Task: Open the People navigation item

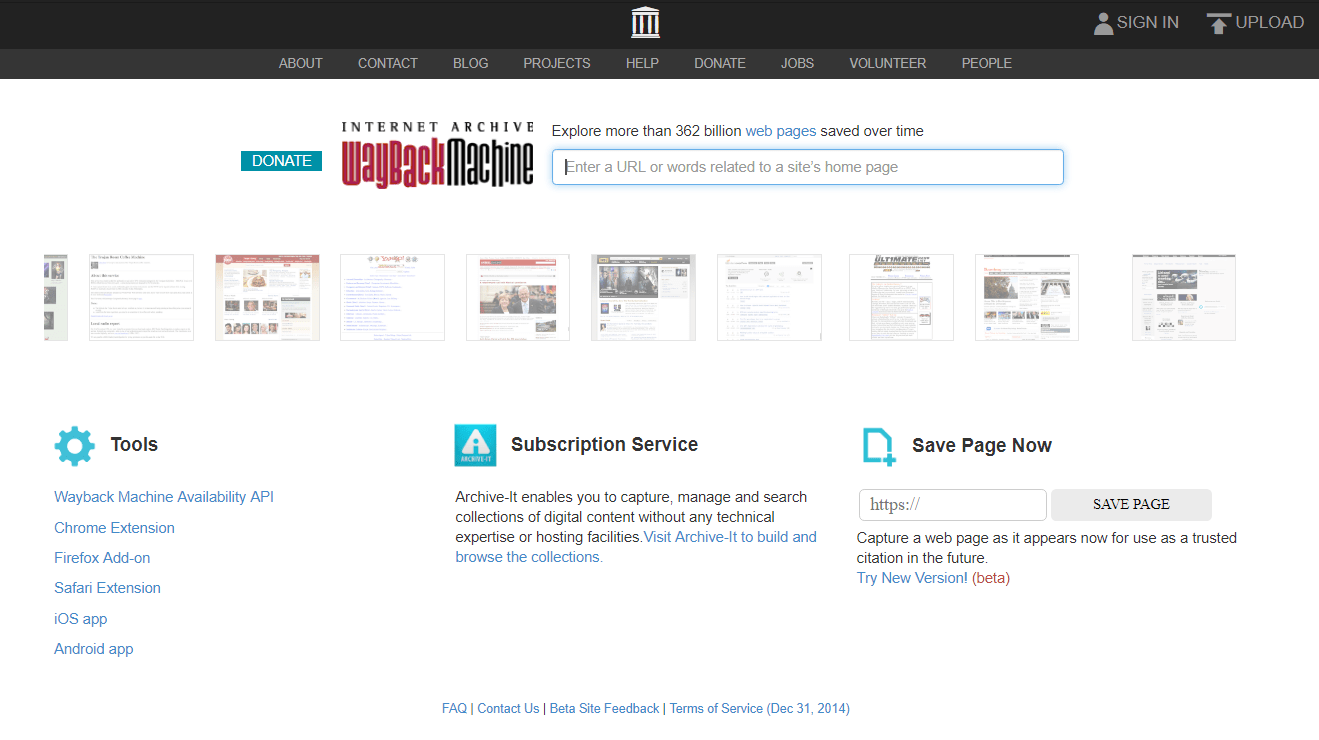Action: [x=987, y=63]
